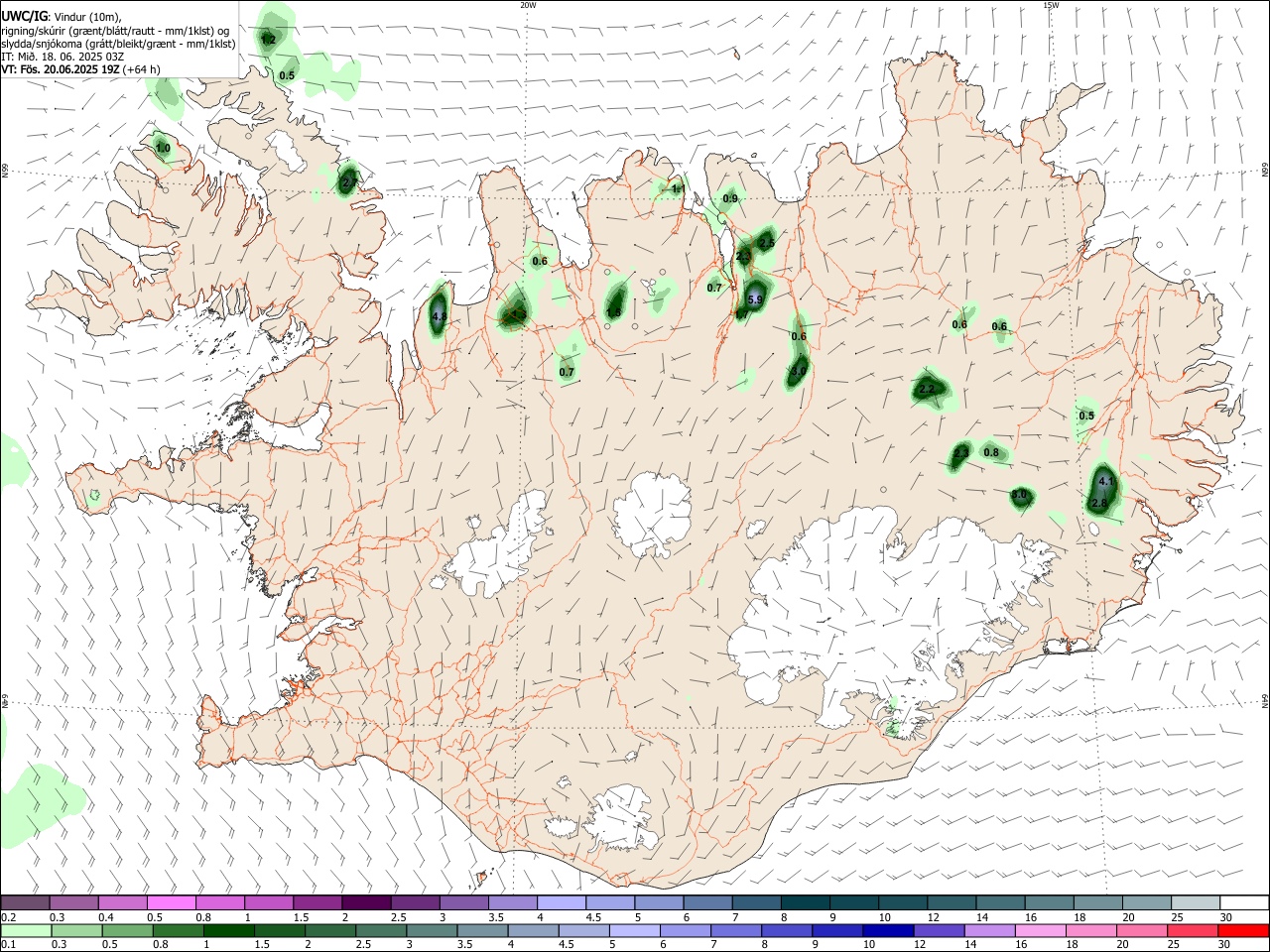Click the UWC/IG title text

point(25,16)
